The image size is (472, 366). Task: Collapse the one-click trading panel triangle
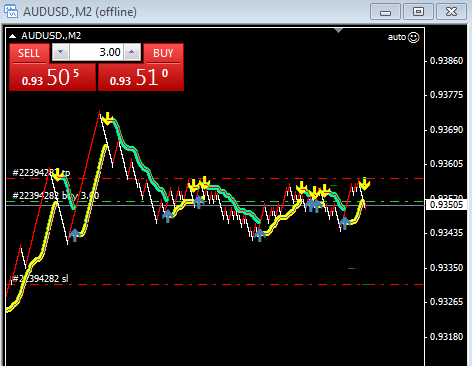(x=13, y=36)
